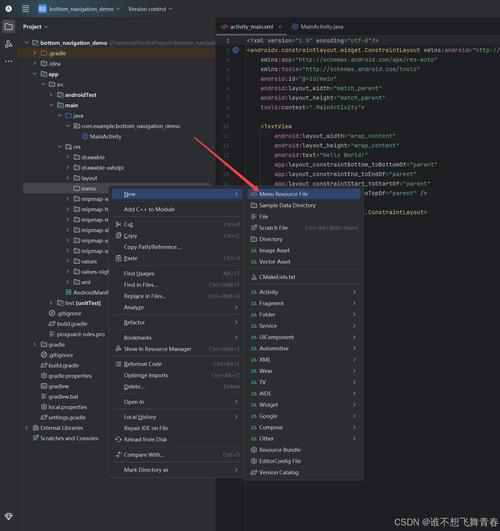Click the Paste icon in context menu

coord(118,258)
